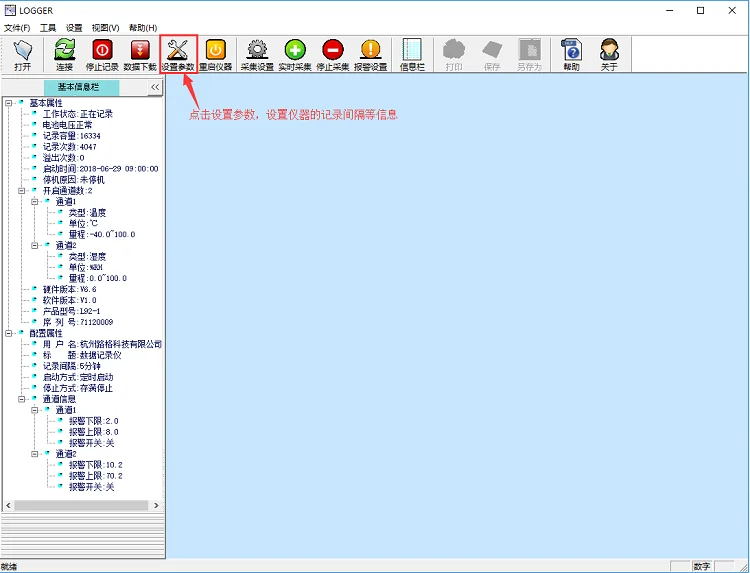
Task: Select 量程:0.0~100.0 row
Action: [98, 278]
